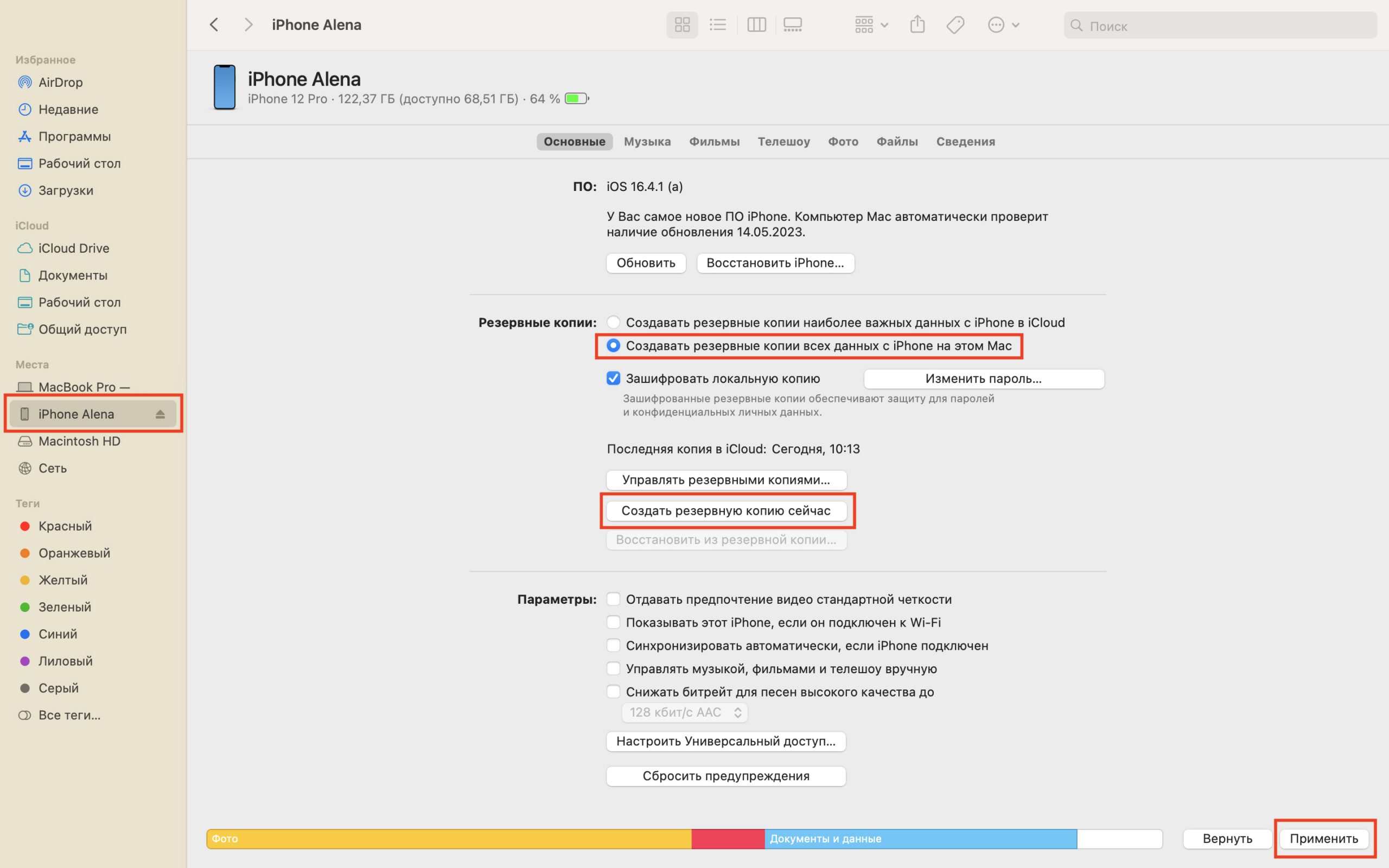Click Управлять резервными копиями… button
The height and width of the screenshot is (868, 1389).
pyautogui.click(x=726, y=480)
